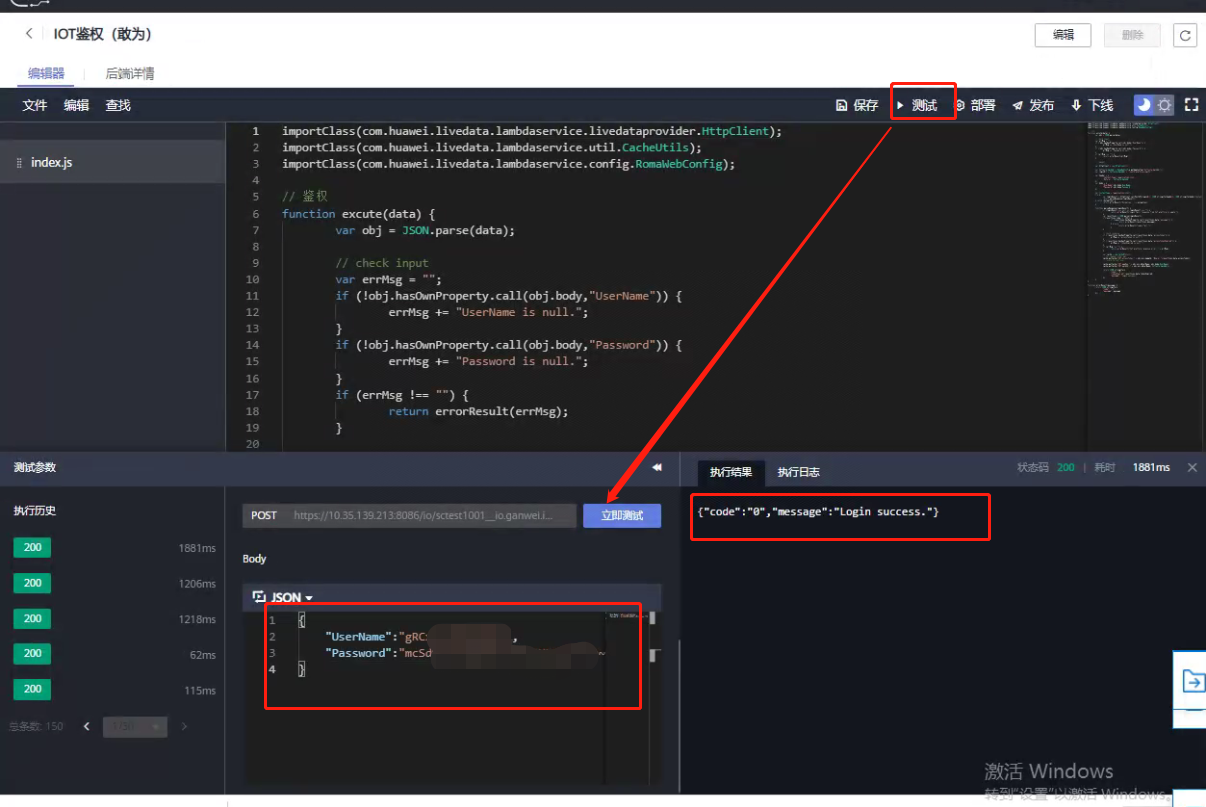Switch to the 执行日志 tab
The width and height of the screenshot is (1206, 807).
coord(798,472)
